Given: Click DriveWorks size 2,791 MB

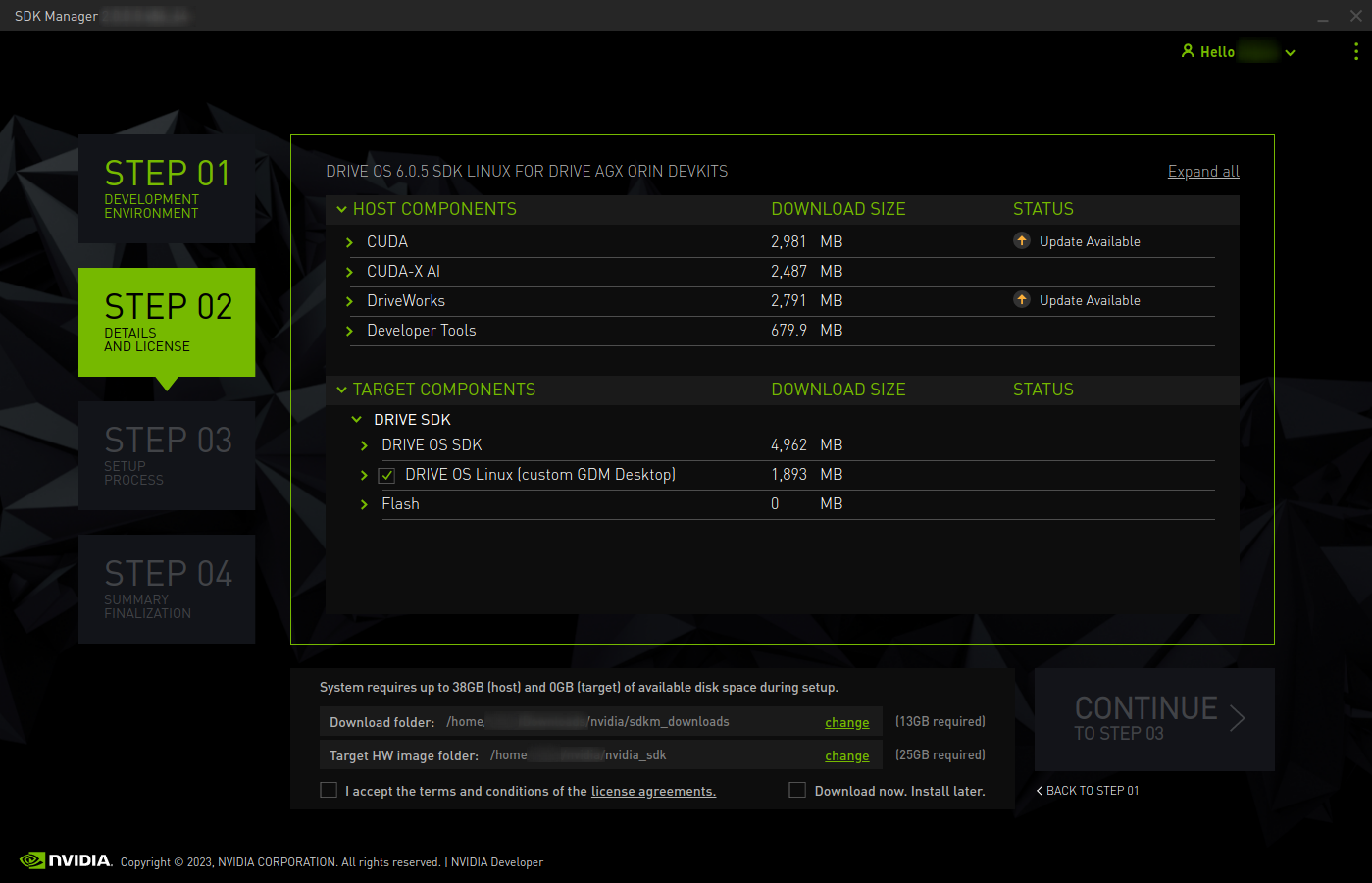Looking at the screenshot, I should (806, 300).
